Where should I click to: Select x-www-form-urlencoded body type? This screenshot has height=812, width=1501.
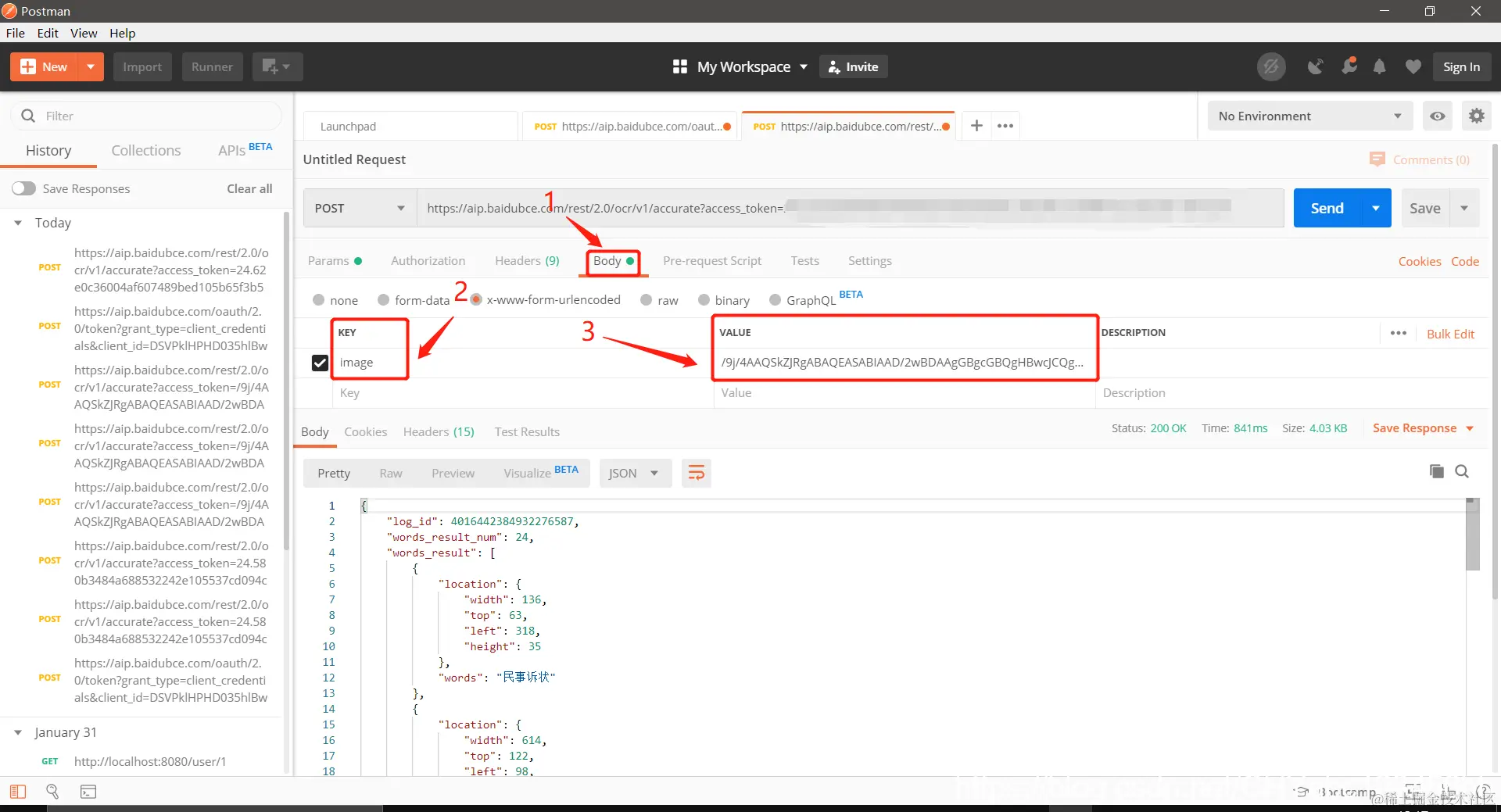pyautogui.click(x=476, y=300)
